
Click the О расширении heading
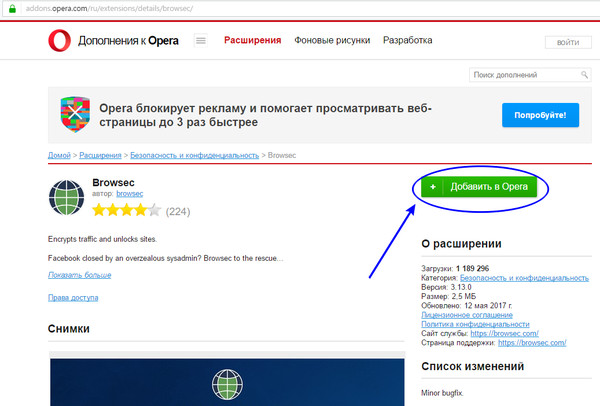(461, 244)
